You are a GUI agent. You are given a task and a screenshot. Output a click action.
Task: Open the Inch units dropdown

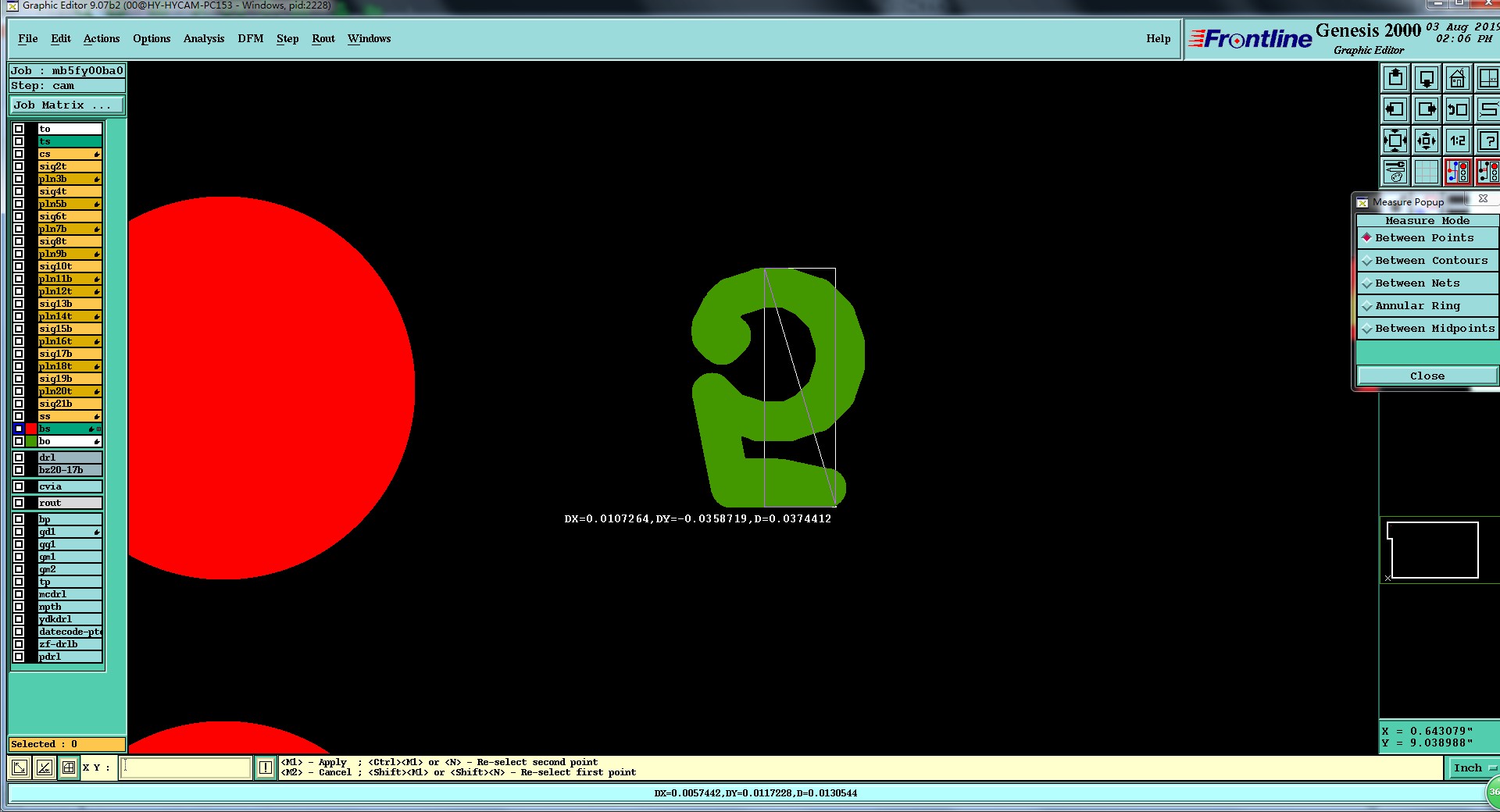point(1473,768)
